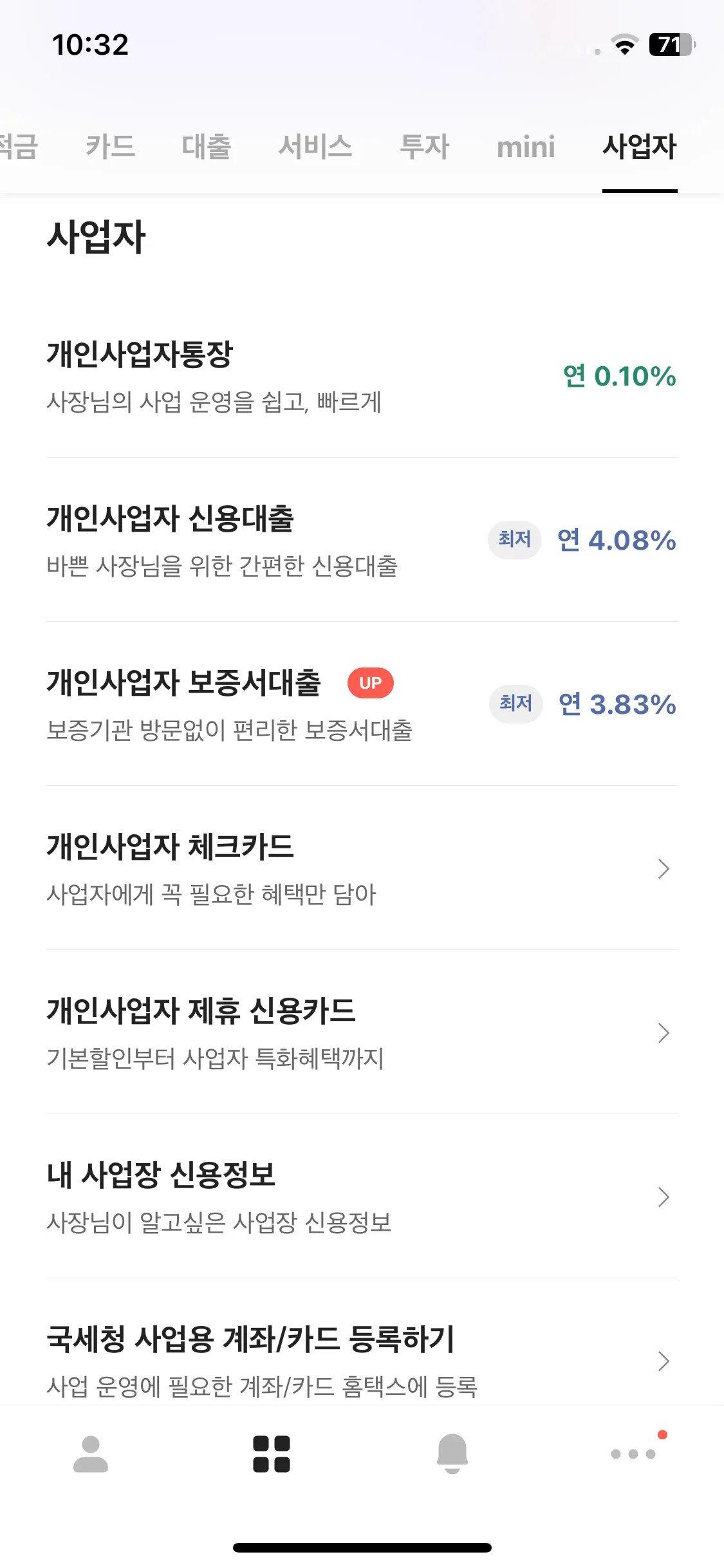The width and height of the screenshot is (724, 1568).
Task: Tap the red UP badge
Action: tap(371, 683)
